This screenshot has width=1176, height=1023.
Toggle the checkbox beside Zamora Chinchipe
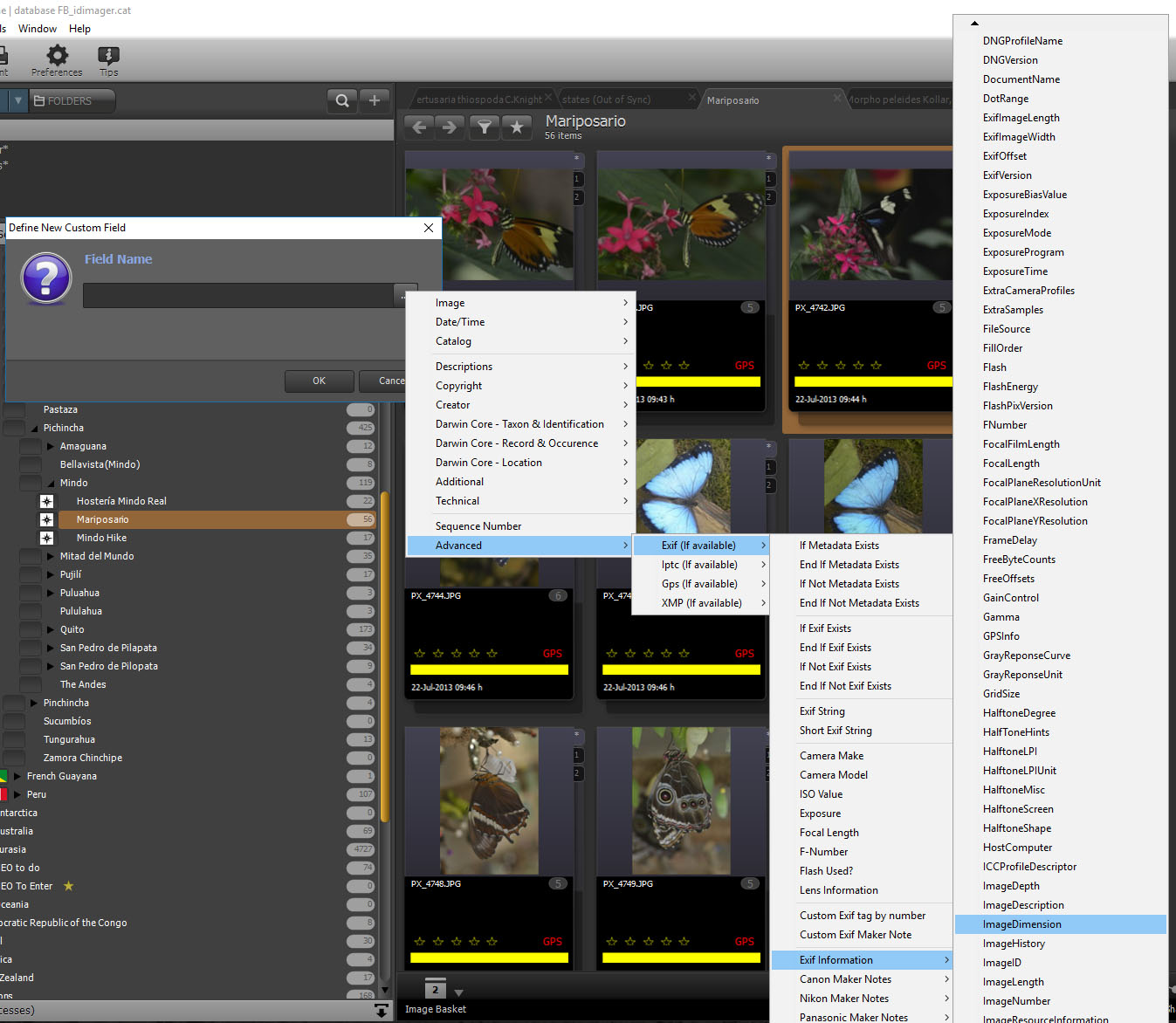[14, 758]
